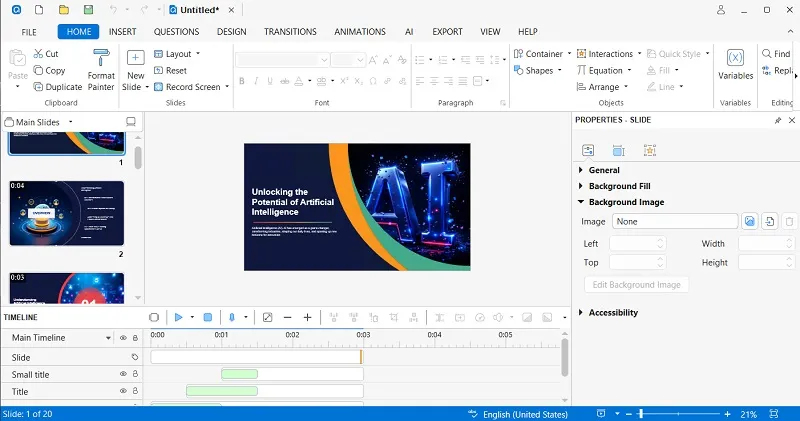Open the second Properties panel tab icon

click(618, 150)
